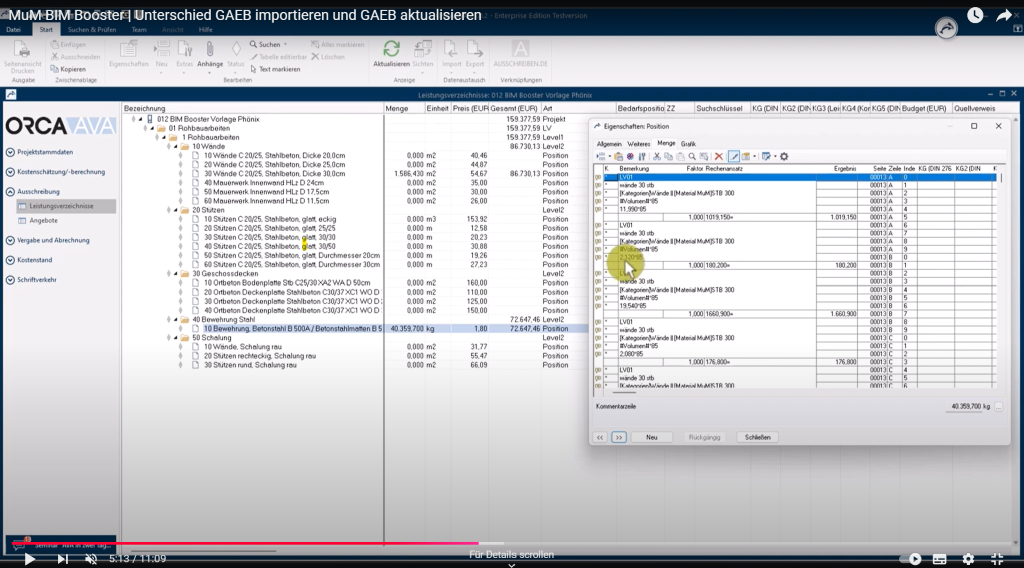The width and height of the screenshot is (1024, 568).
Task: Click the scissors cut icon in dialog toolbar
Action: 657,156
